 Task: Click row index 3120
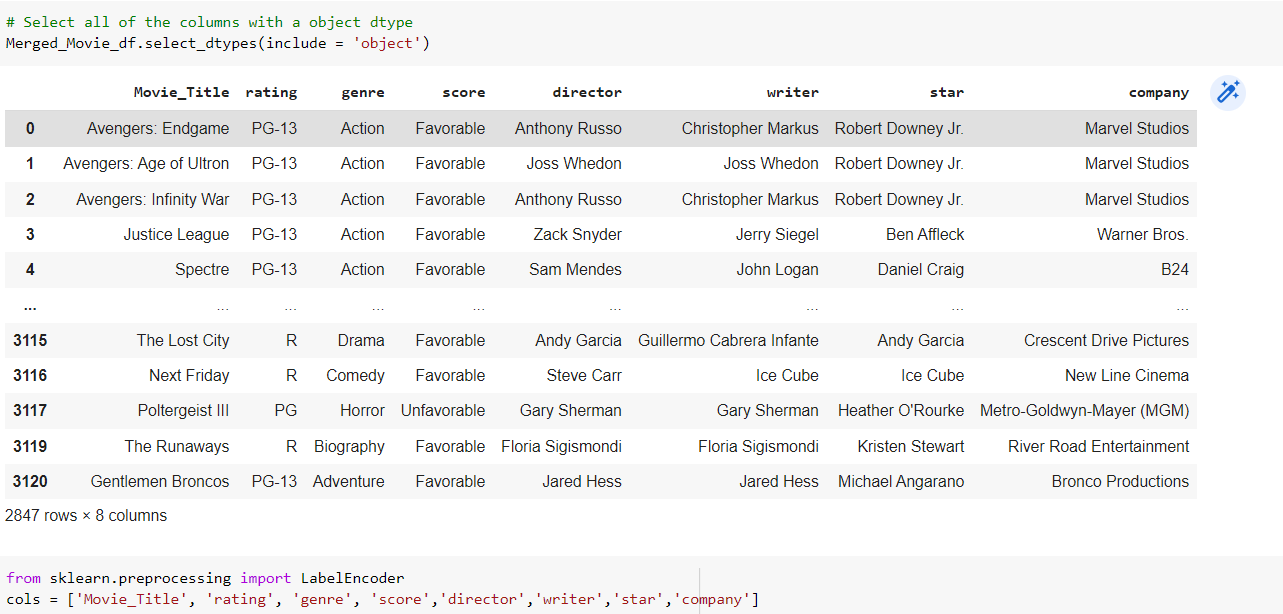click(30, 481)
